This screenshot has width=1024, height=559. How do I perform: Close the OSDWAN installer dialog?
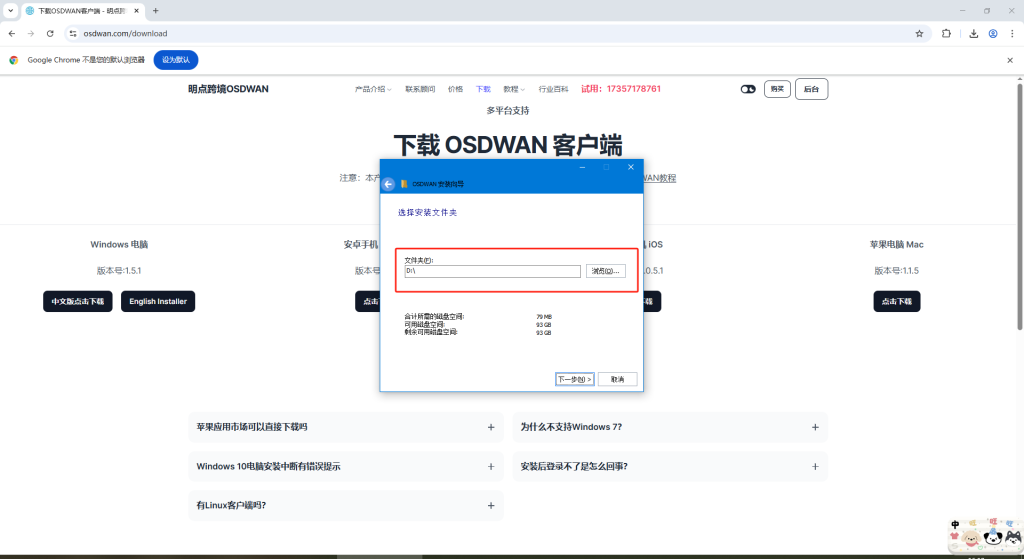point(631,167)
